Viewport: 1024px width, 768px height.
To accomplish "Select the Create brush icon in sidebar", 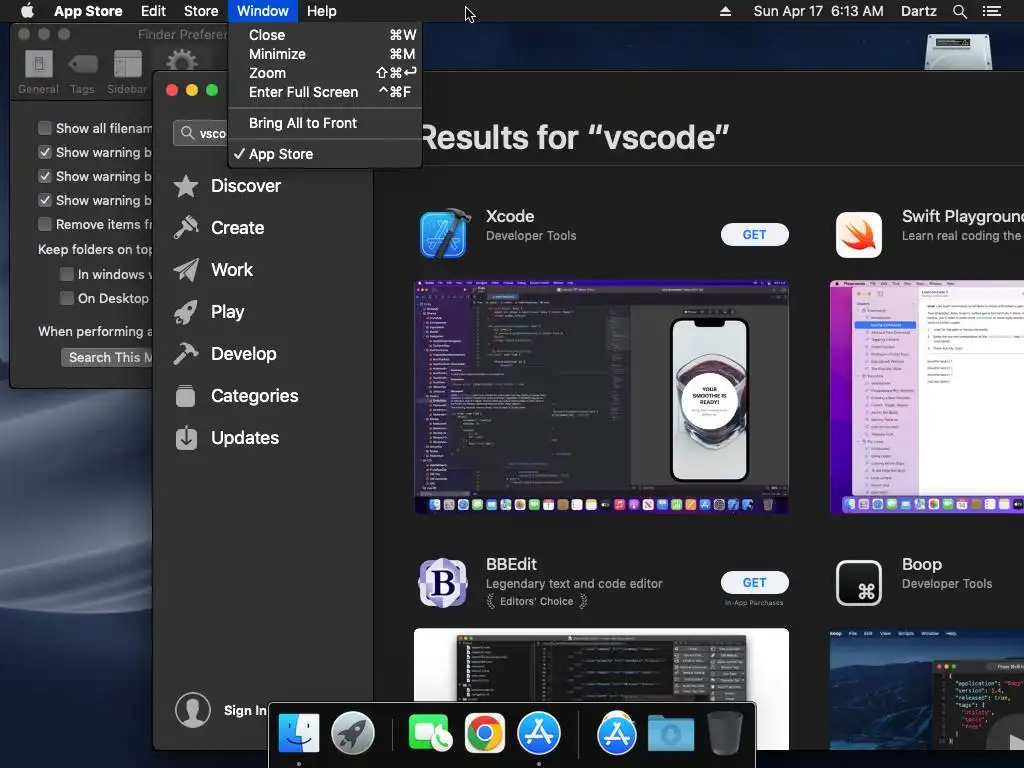I will coord(186,228).
